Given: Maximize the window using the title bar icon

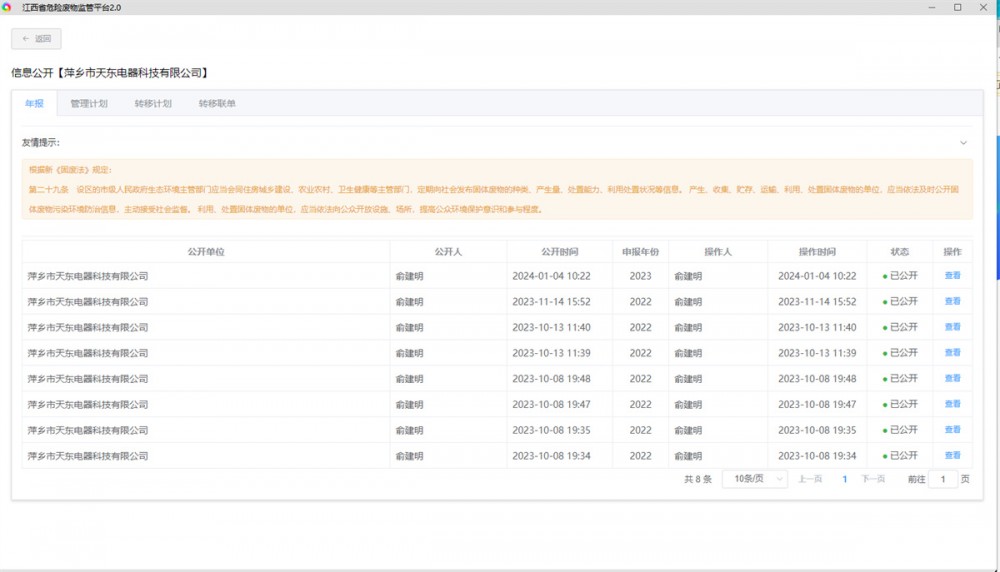Looking at the screenshot, I should [x=957, y=7].
